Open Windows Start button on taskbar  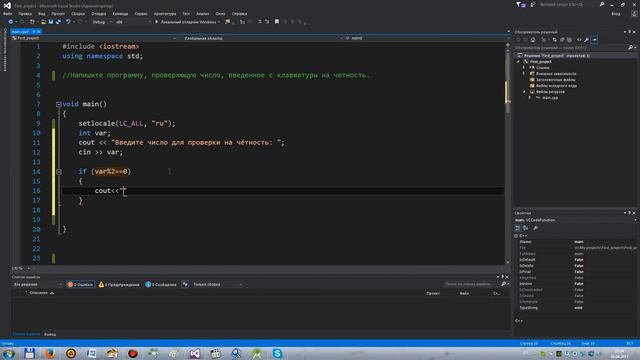coord(9,353)
